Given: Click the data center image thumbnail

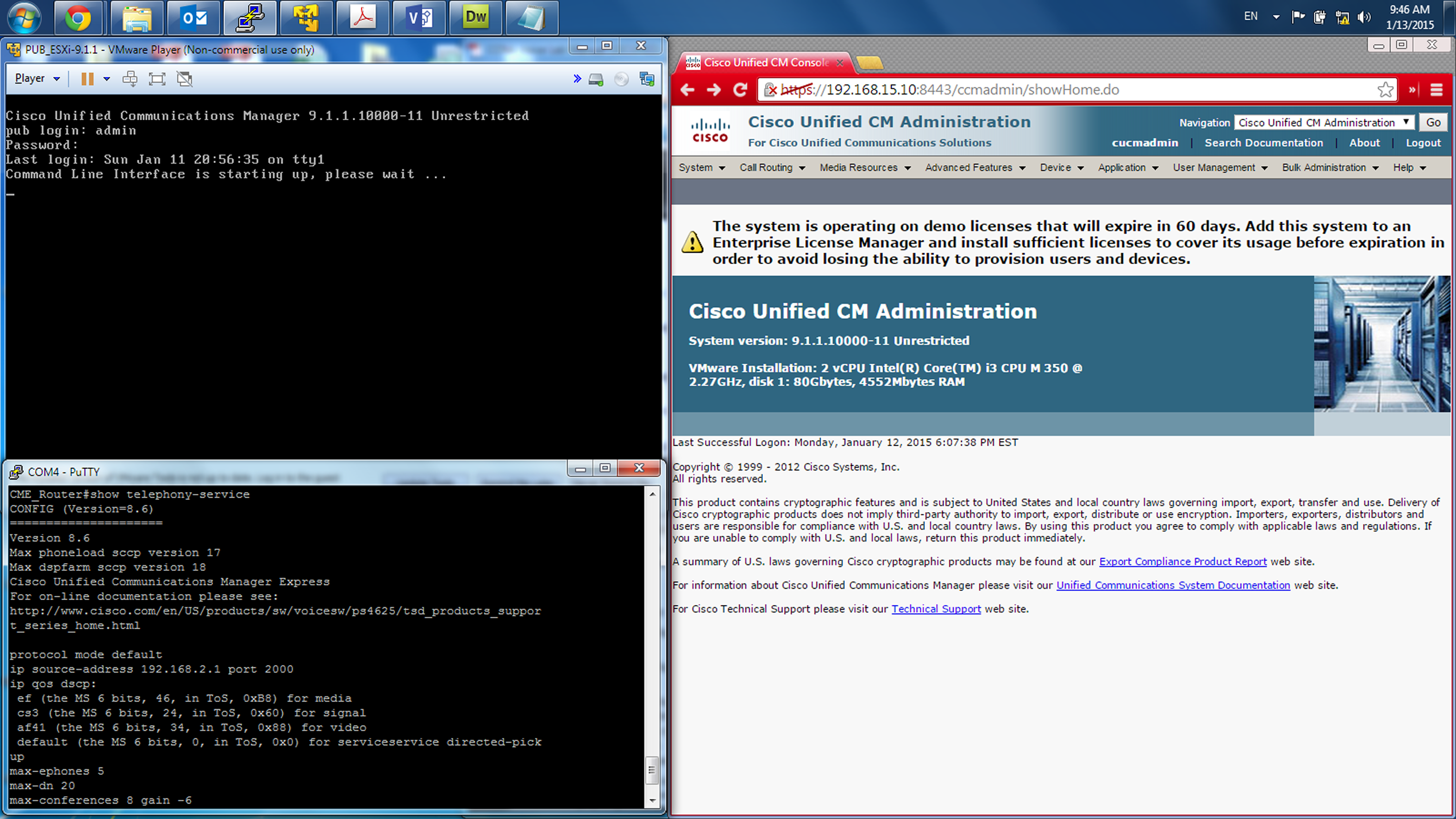Looking at the screenshot, I should (1382, 343).
